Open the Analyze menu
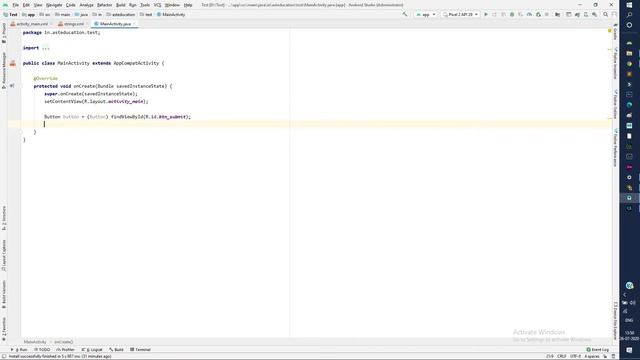 [x=86, y=5]
